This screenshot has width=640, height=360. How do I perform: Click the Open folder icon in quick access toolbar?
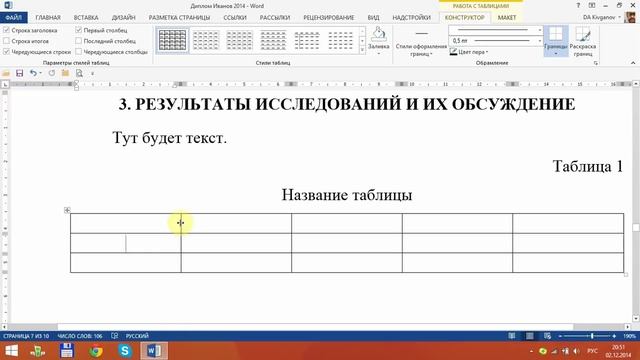pos(6,73)
